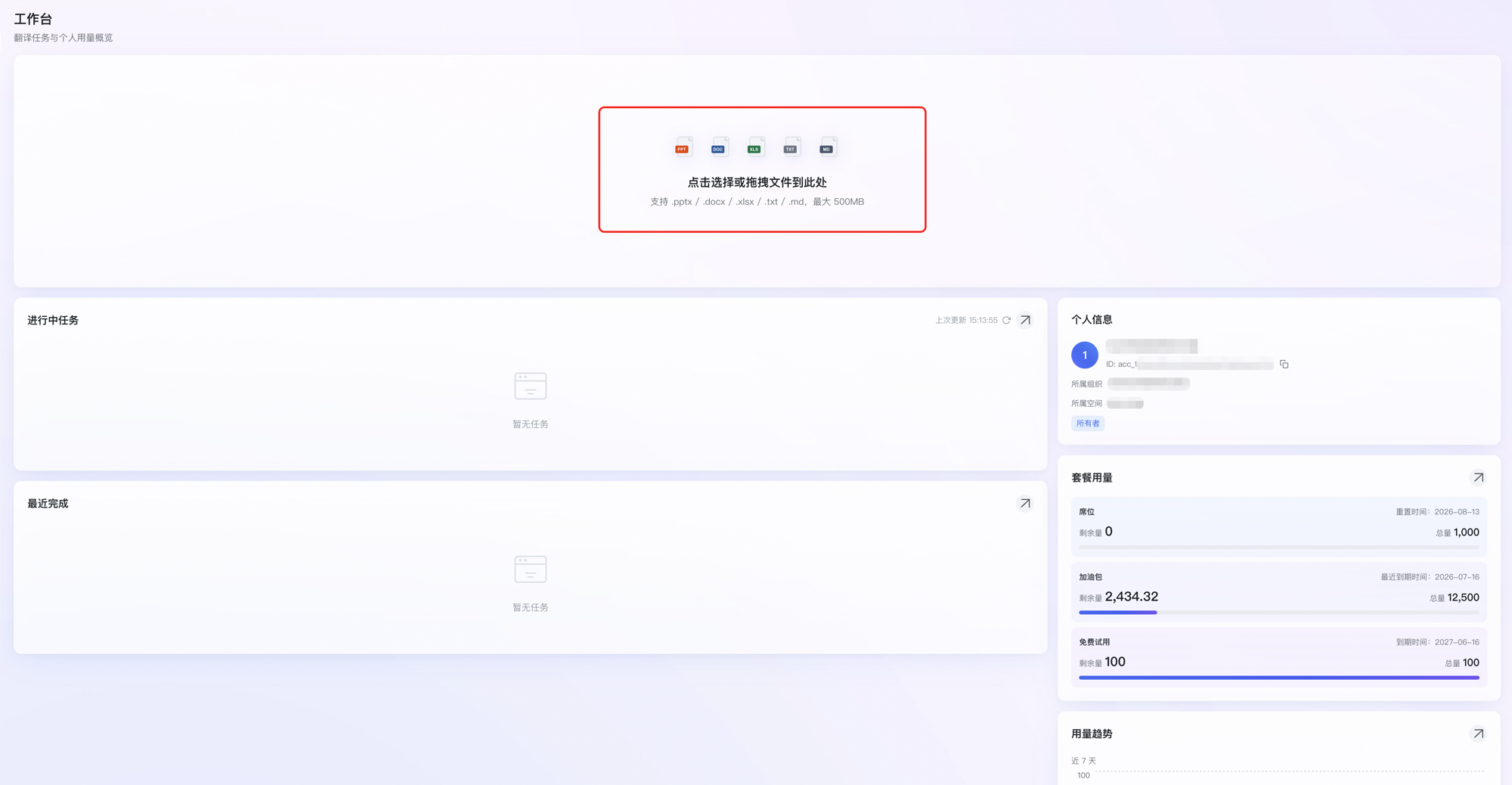Image resolution: width=1512 pixels, height=785 pixels.
Task: Click the 用量趋势 heading
Action: (x=1092, y=734)
